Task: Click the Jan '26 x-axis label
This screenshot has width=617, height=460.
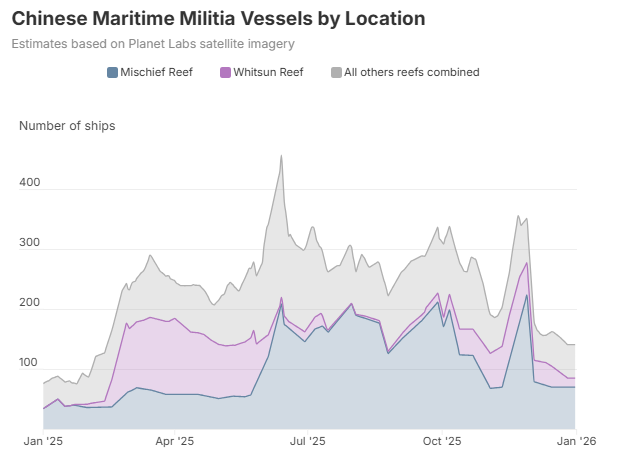Action: point(573,440)
